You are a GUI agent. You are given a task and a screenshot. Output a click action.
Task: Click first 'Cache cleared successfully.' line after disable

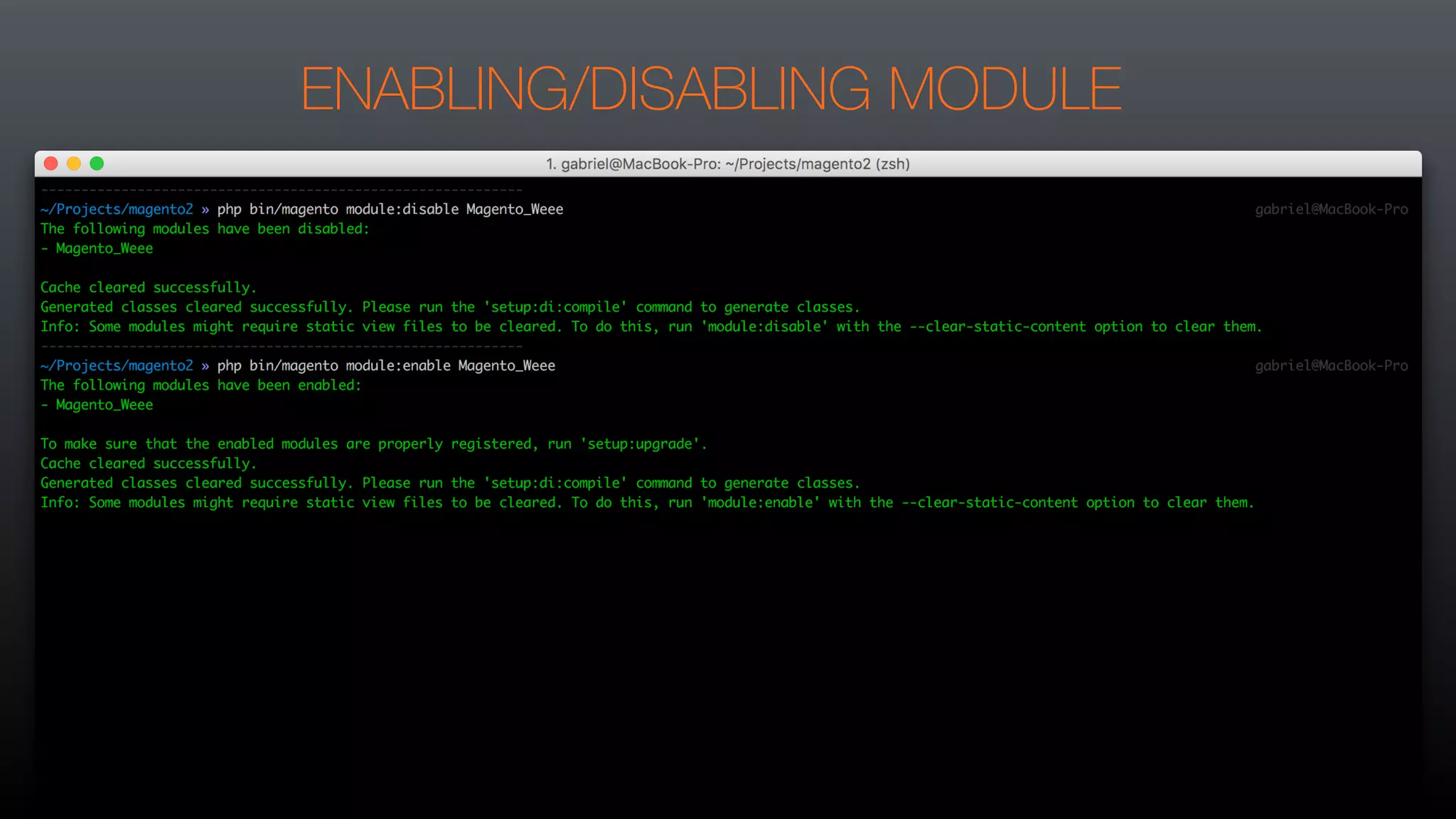[x=149, y=288]
